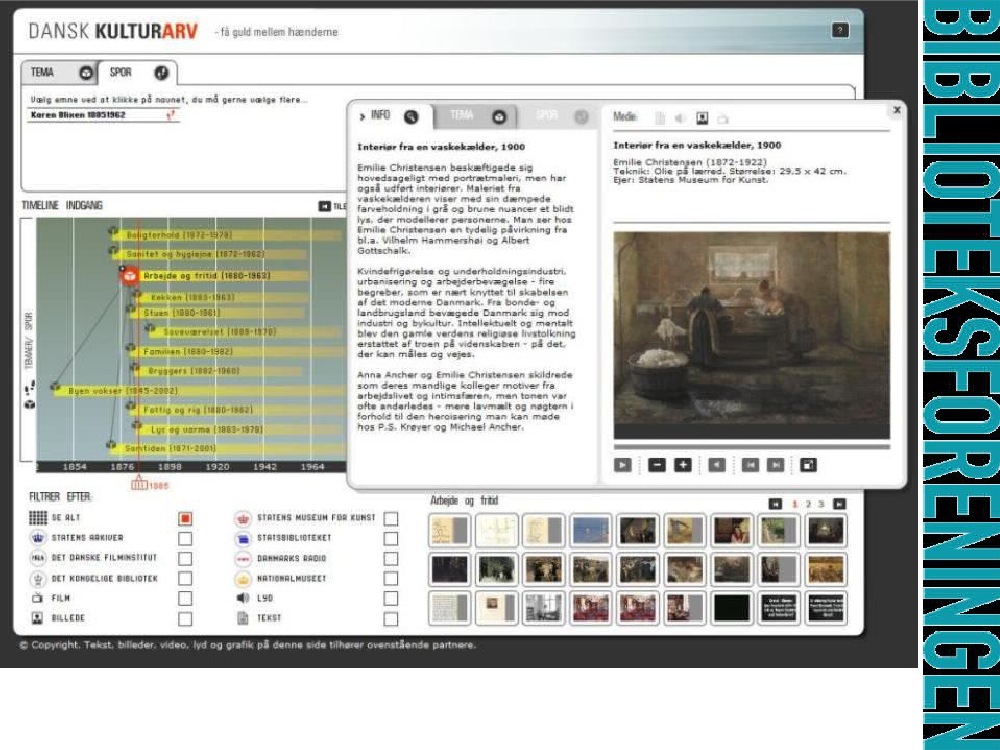Check the Danmarks Radio filter checkbox
This screenshot has width=1000, height=750.
391,559
